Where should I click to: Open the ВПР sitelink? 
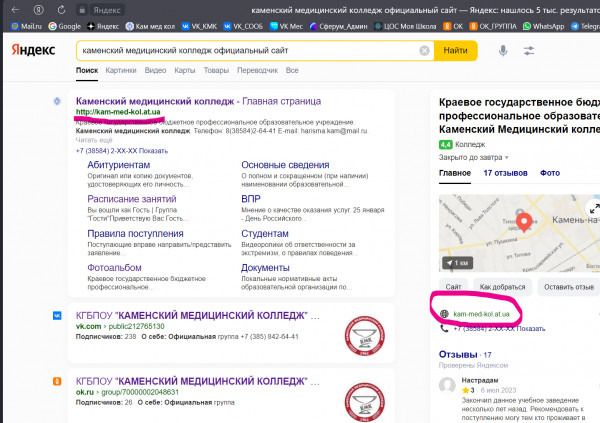[x=251, y=199]
